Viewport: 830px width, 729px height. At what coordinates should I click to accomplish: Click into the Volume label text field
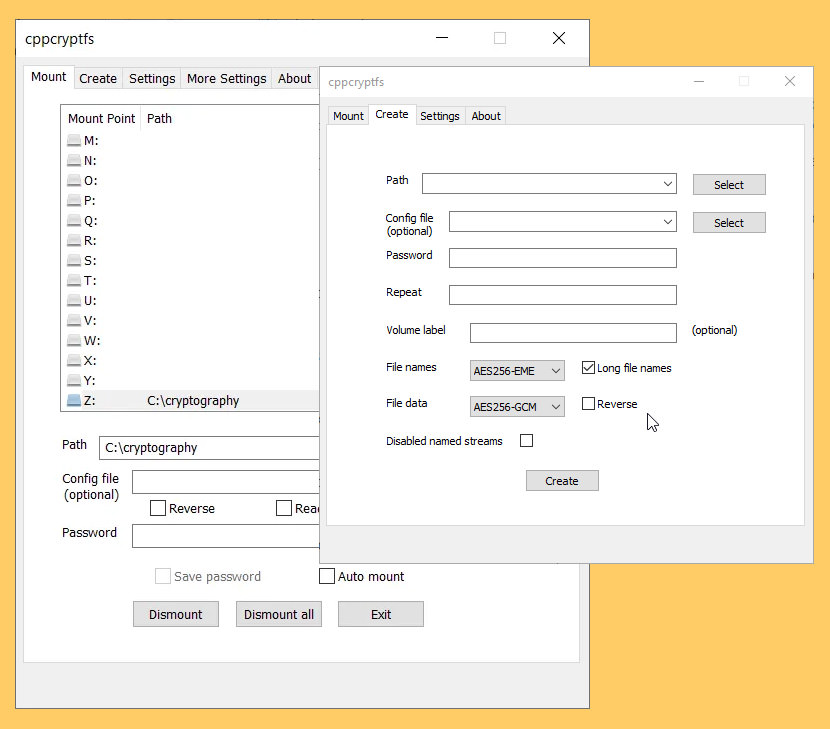tap(573, 333)
